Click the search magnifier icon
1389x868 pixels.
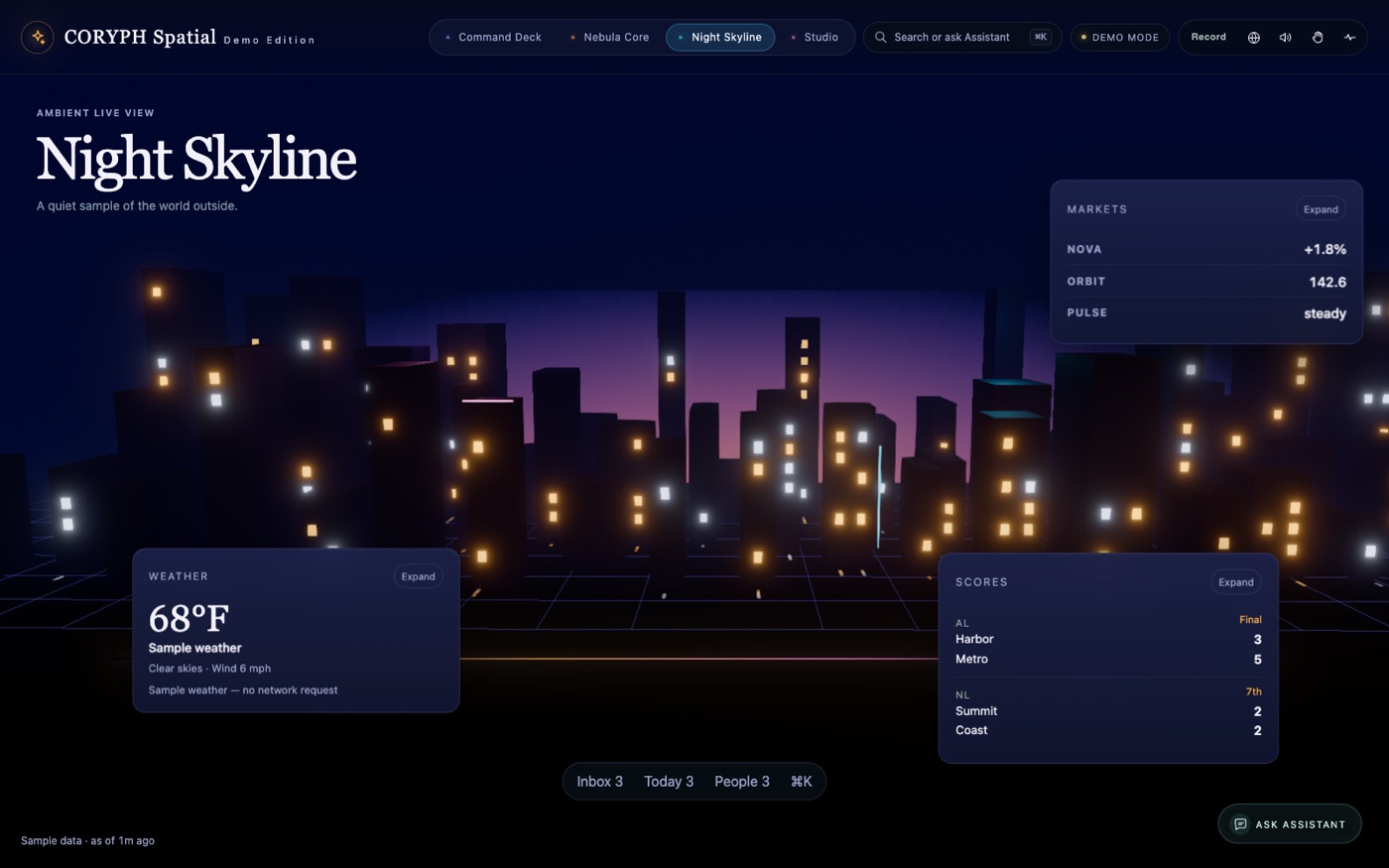(880, 38)
